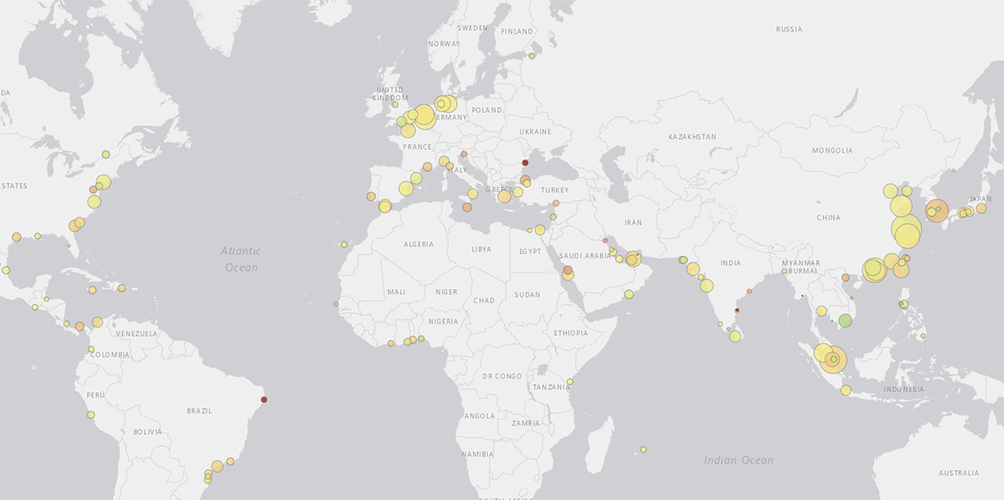Click the orange marker on Japan's east coast
This screenshot has height=500, width=1004.
981,208
